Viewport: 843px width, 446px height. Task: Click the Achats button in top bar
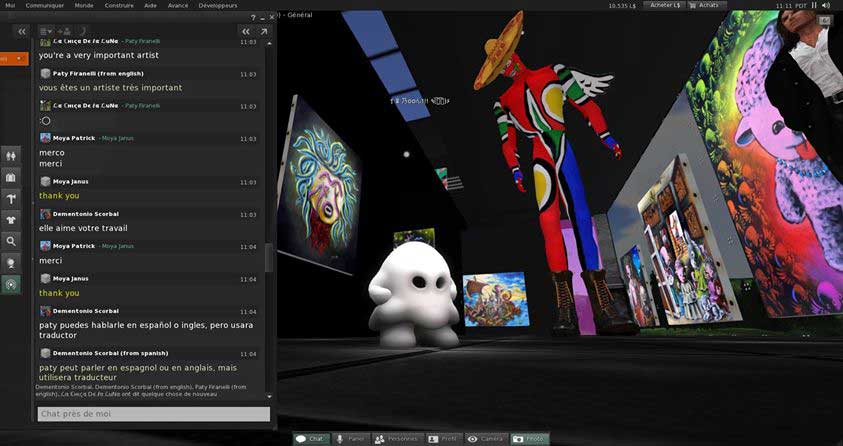[709, 5]
